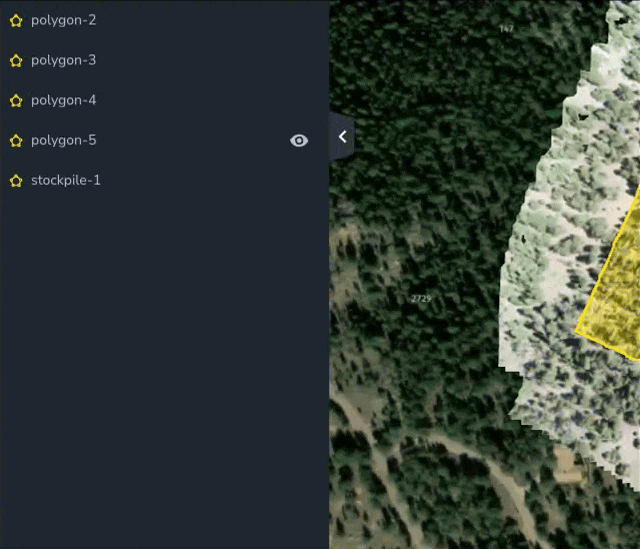Collapse the sidebar with the left chevron

(342, 137)
